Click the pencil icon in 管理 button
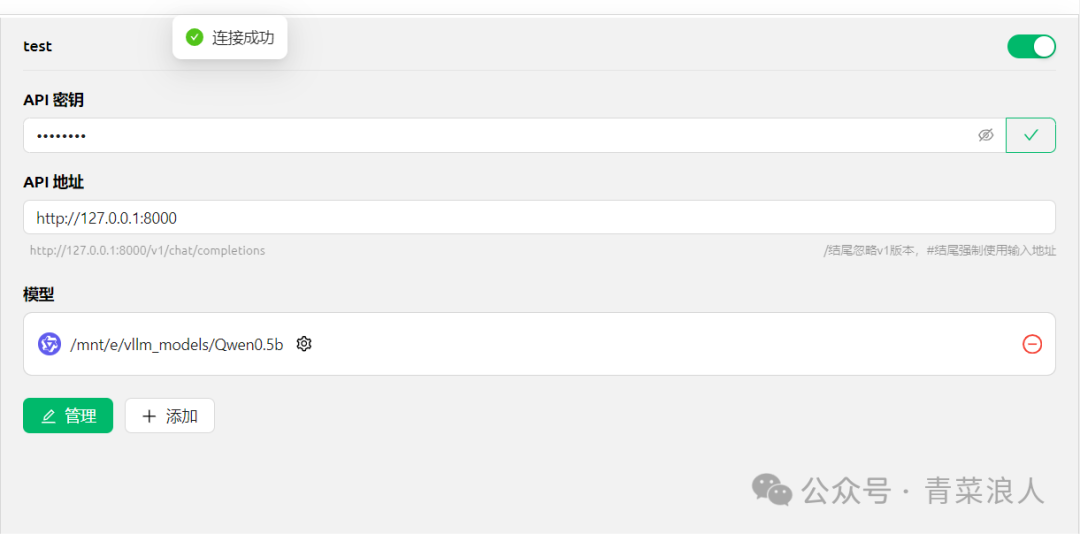 pyautogui.click(x=48, y=416)
